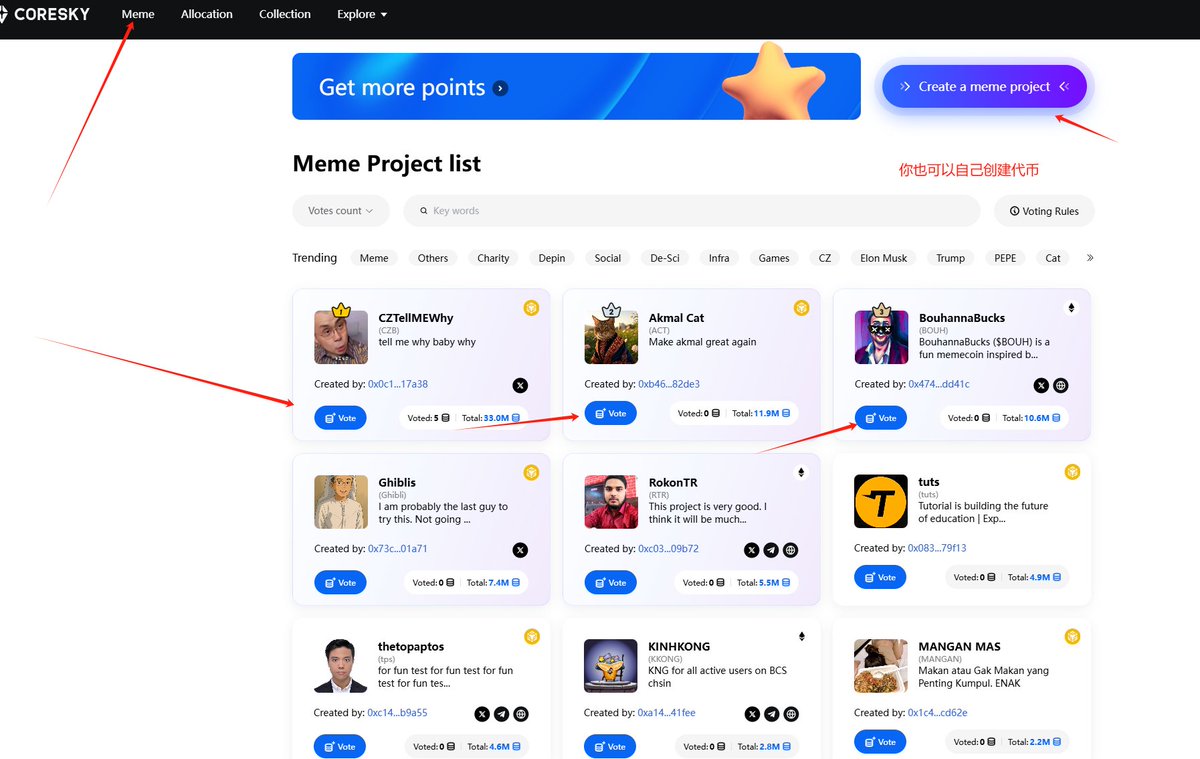
Task: Expand the Explore menu in the top bar
Action: pyautogui.click(x=362, y=14)
